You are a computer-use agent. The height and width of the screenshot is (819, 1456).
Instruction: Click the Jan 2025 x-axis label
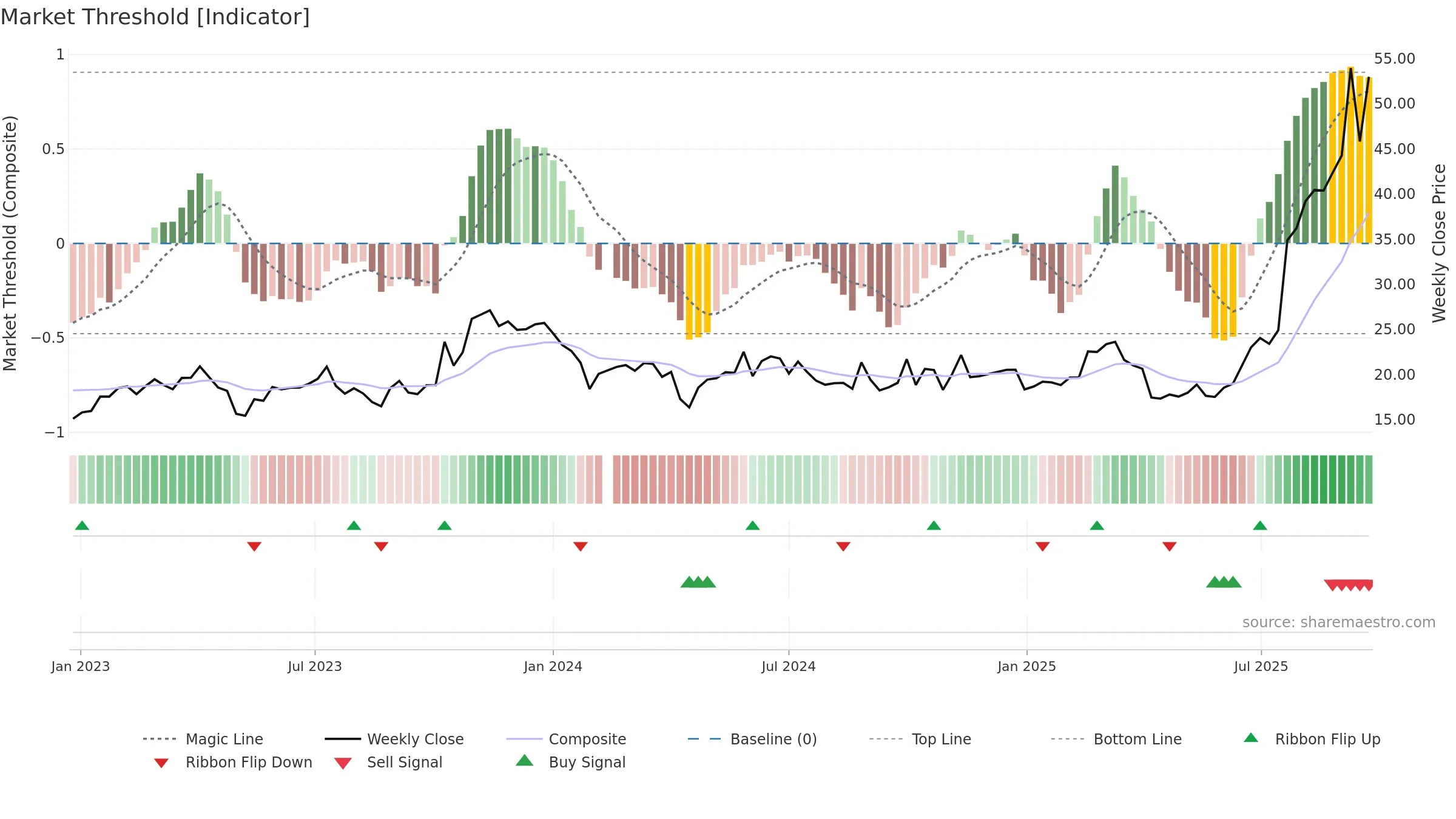click(x=1027, y=667)
